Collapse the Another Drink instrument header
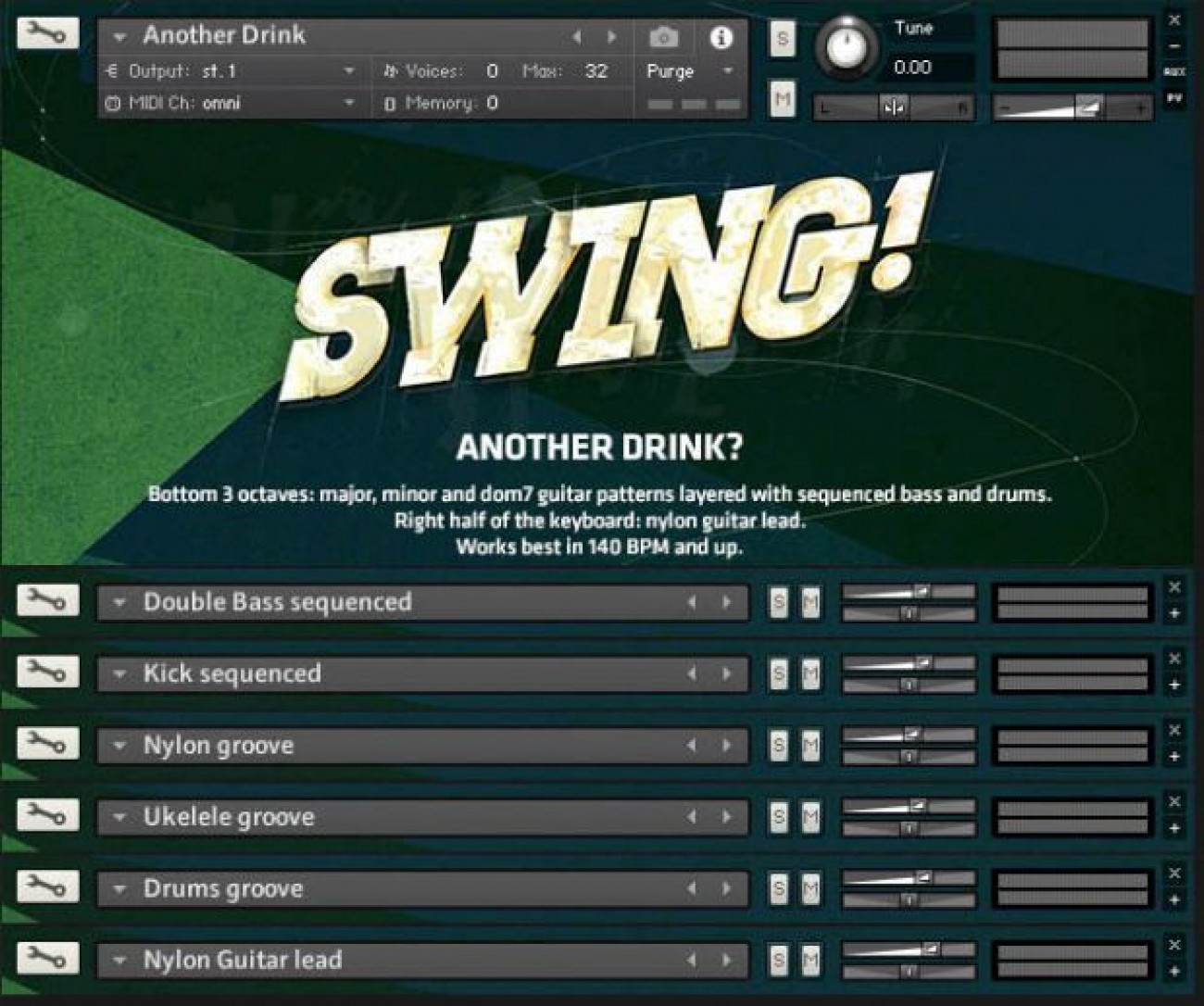The width and height of the screenshot is (1204, 1006). [119, 37]
